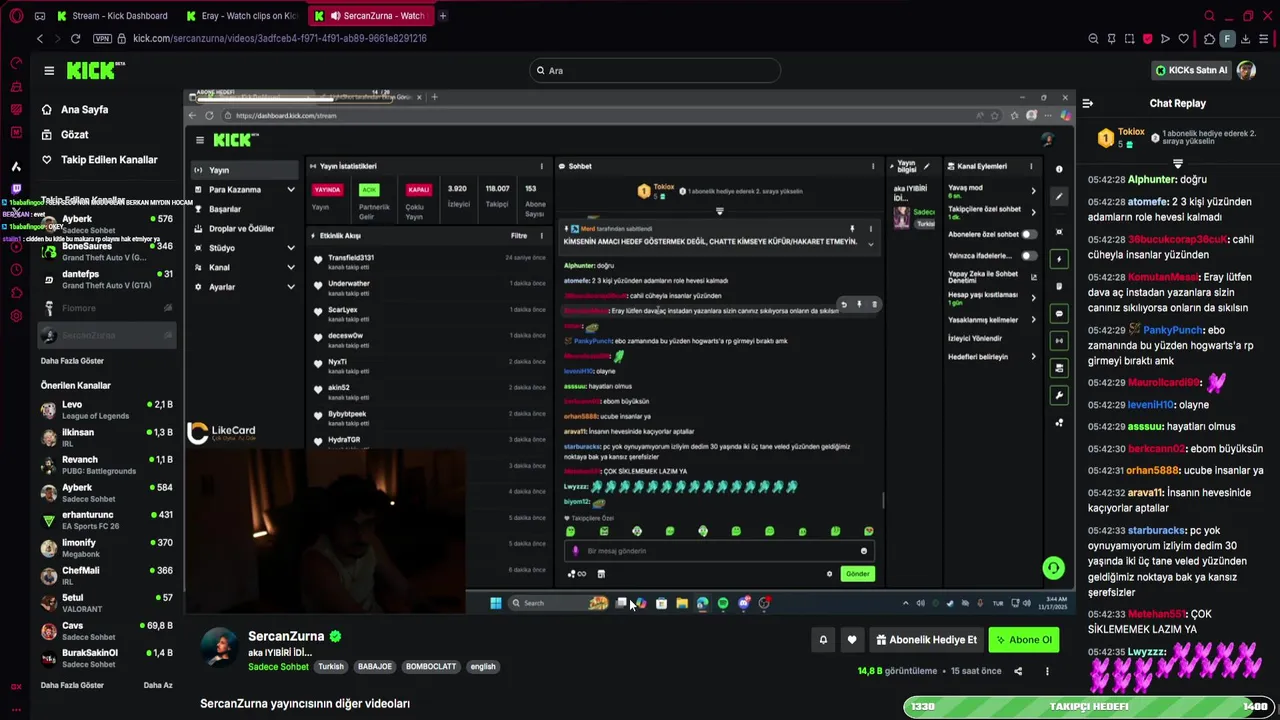Open BurakSakinOl recommended channel
1280x720 pixels.
pos(108,658)
